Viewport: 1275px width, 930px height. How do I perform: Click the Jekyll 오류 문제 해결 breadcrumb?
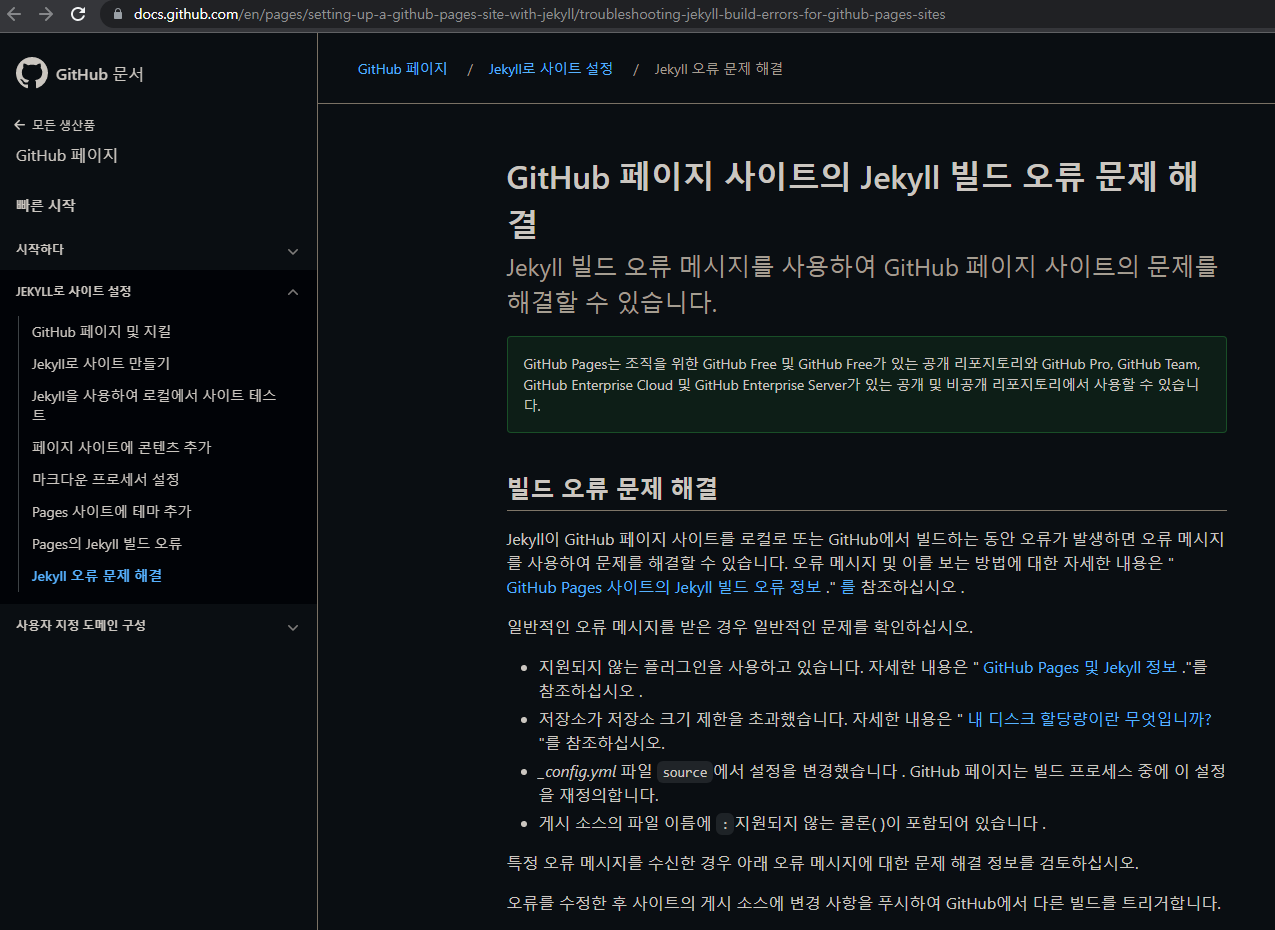(x=719, y=69)
